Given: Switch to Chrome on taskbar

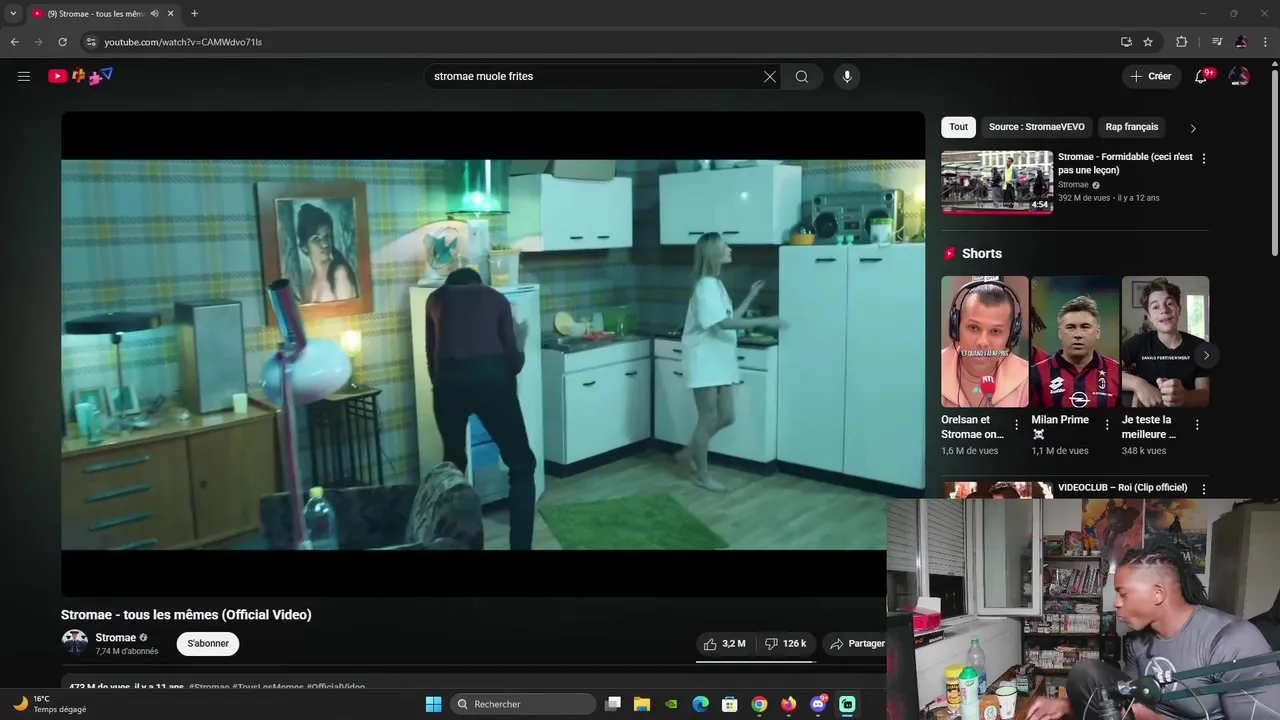Looking at the screenshot, I should tap(759, 704).
